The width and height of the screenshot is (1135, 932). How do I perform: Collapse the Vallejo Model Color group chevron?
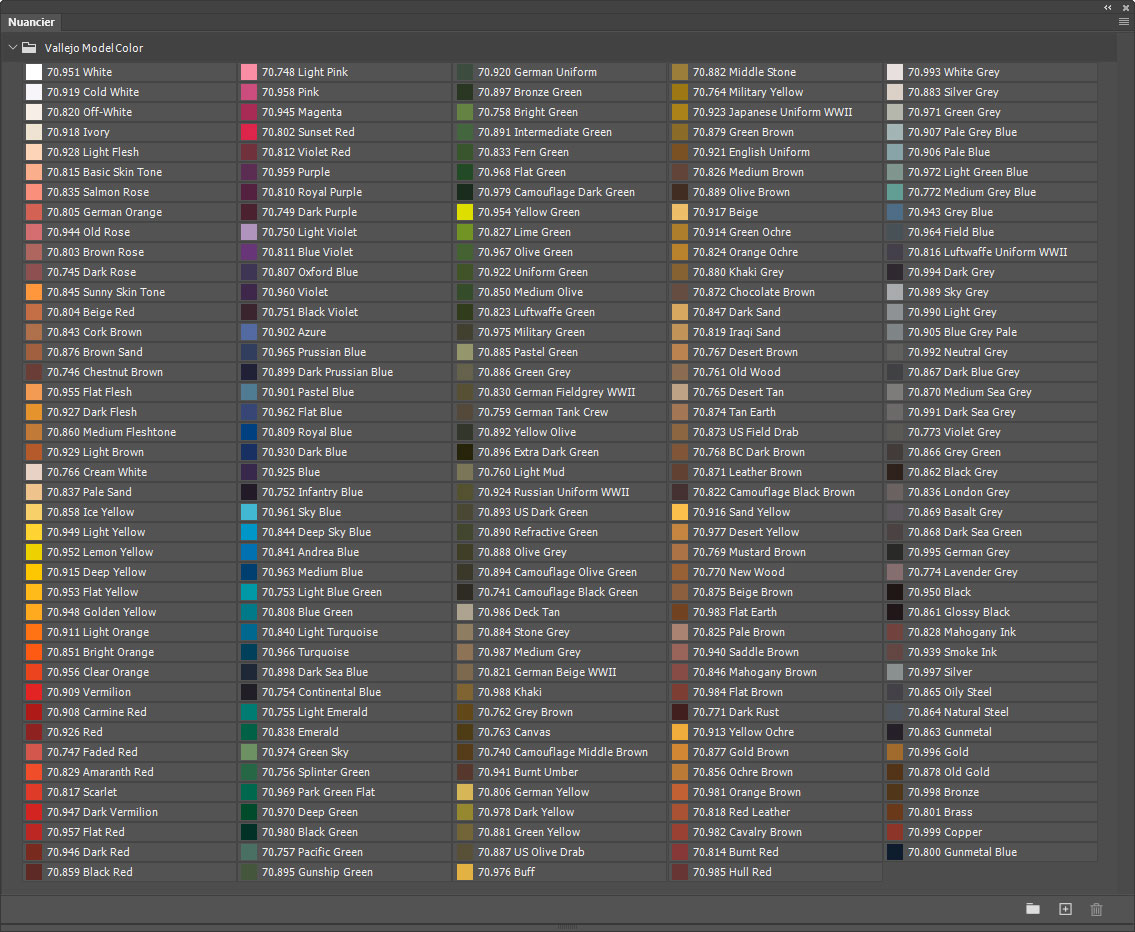tap(12, 48)
